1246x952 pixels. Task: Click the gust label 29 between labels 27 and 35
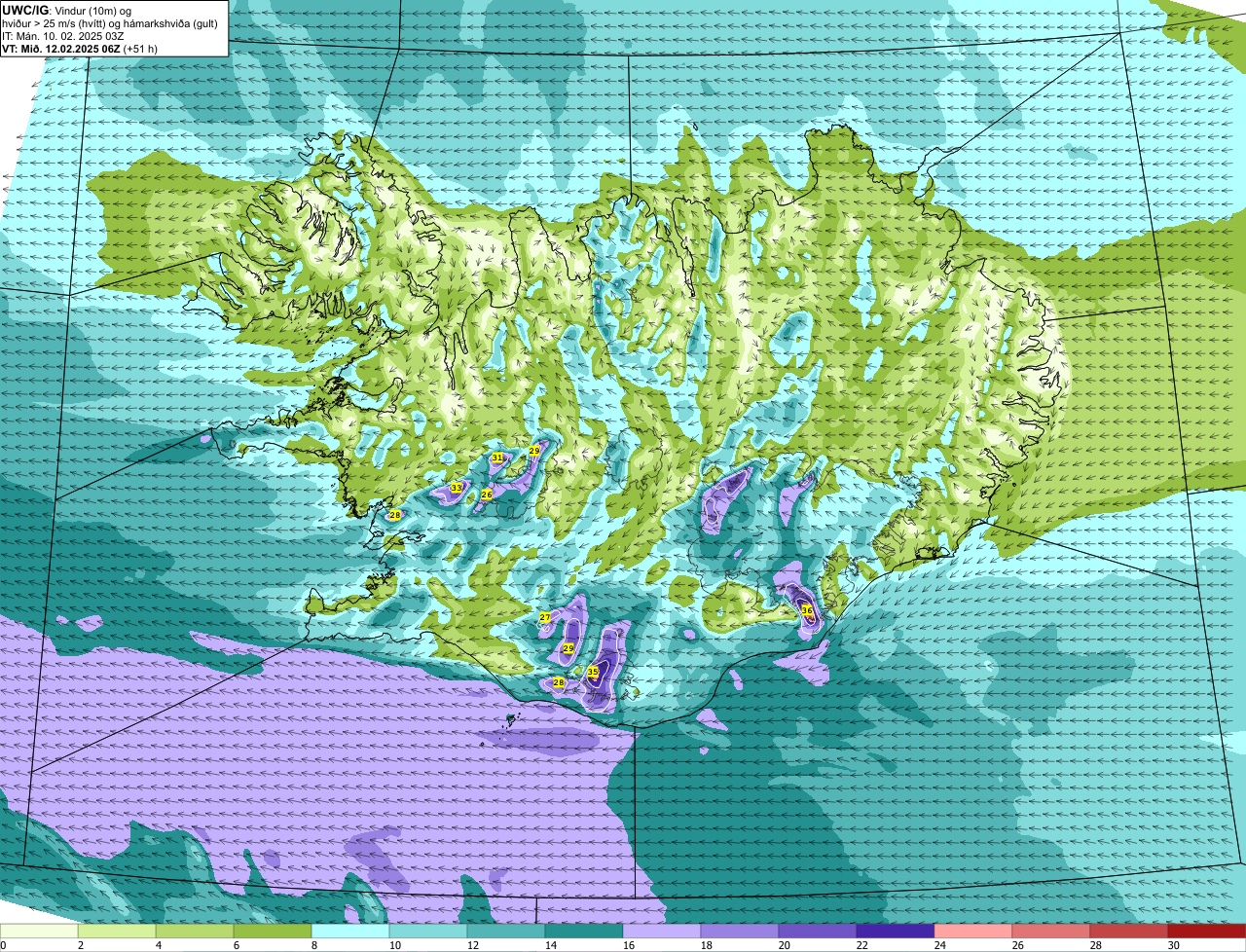coord(568,648)
